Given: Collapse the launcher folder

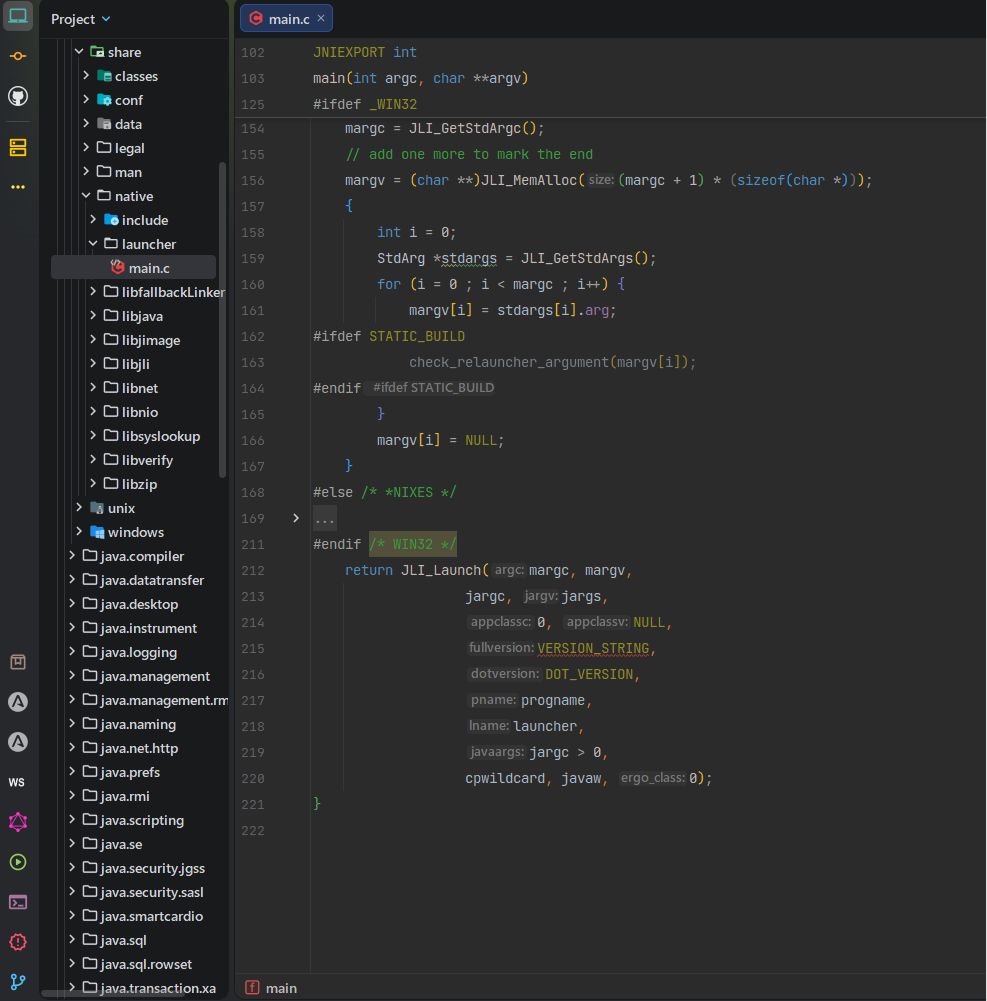Looking at the screenshot, I should [x=93, y=243].
